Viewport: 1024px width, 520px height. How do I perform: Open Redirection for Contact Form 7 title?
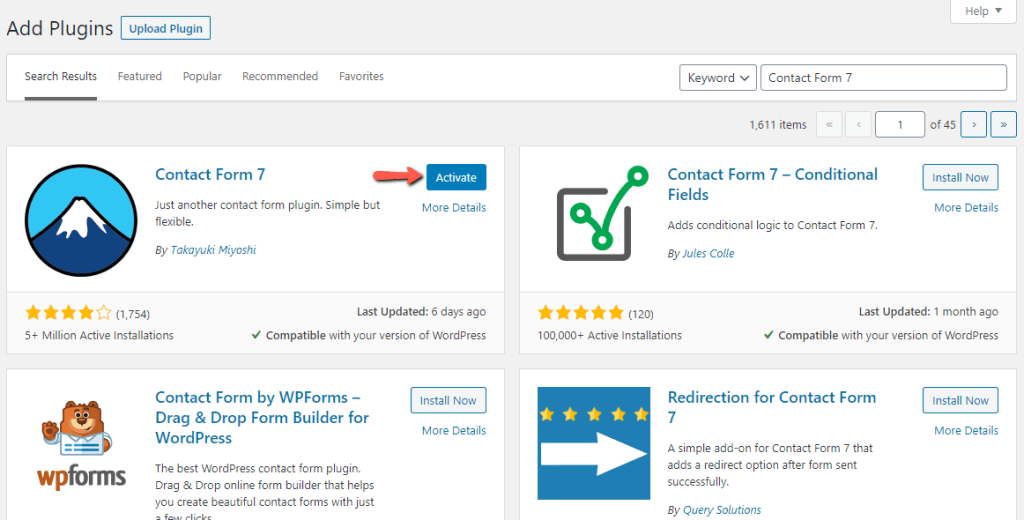click(x=772, y=407)
